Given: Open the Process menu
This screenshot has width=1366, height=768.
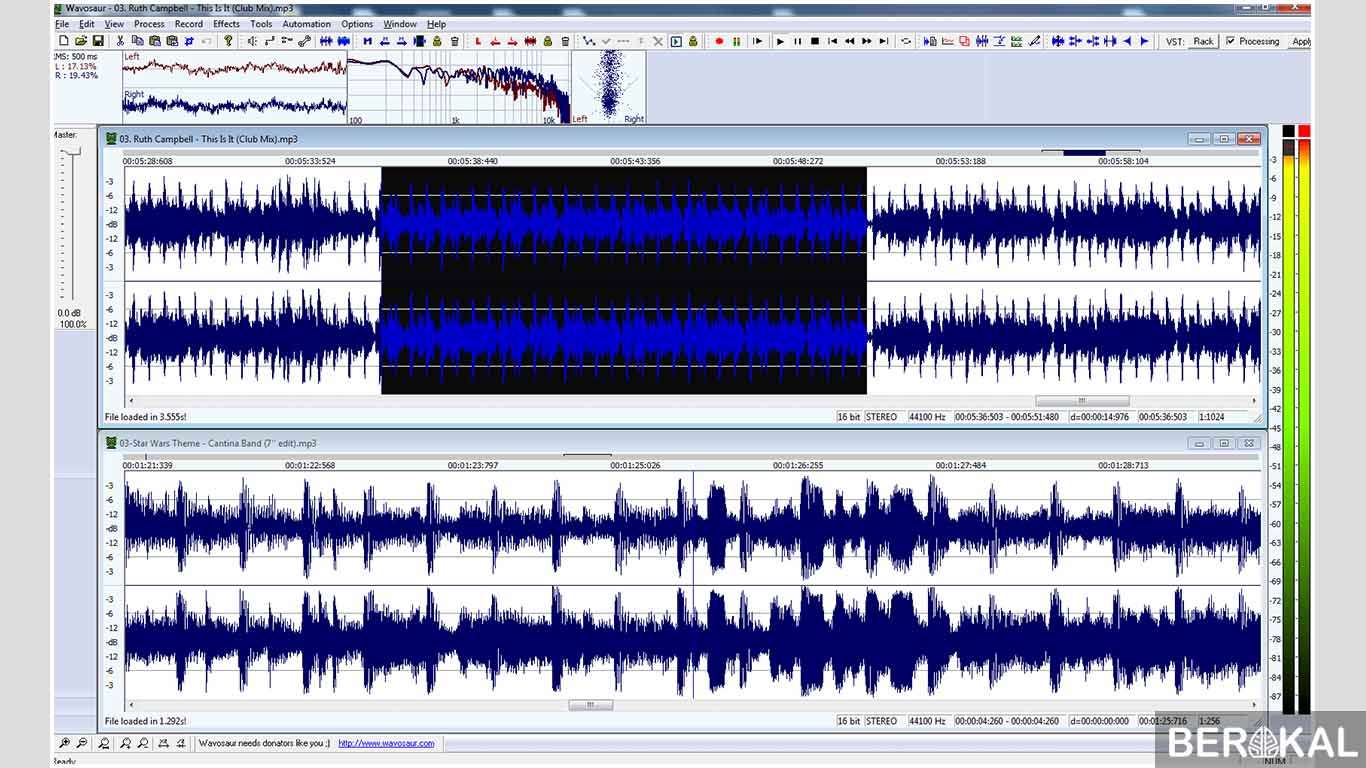Looking at the screenshot, I should pos(149,24).
